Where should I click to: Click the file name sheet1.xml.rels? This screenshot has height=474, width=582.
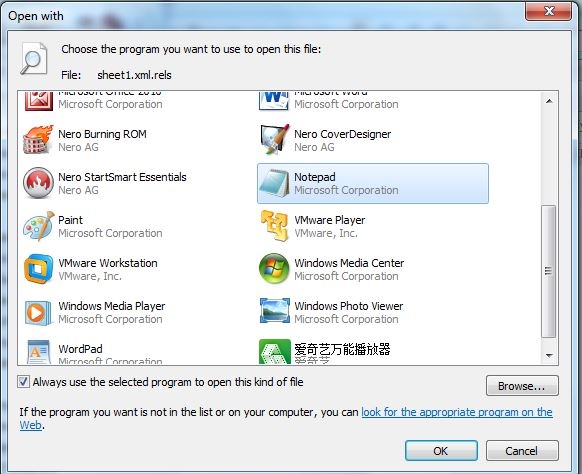pos(134,75)
